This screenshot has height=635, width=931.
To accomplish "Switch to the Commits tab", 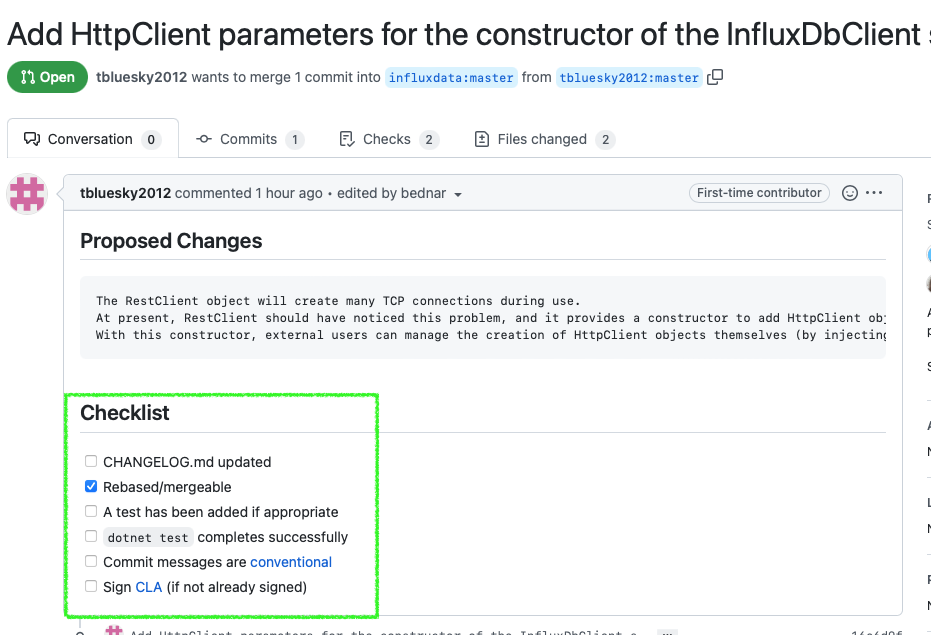I will coord(250,139).
